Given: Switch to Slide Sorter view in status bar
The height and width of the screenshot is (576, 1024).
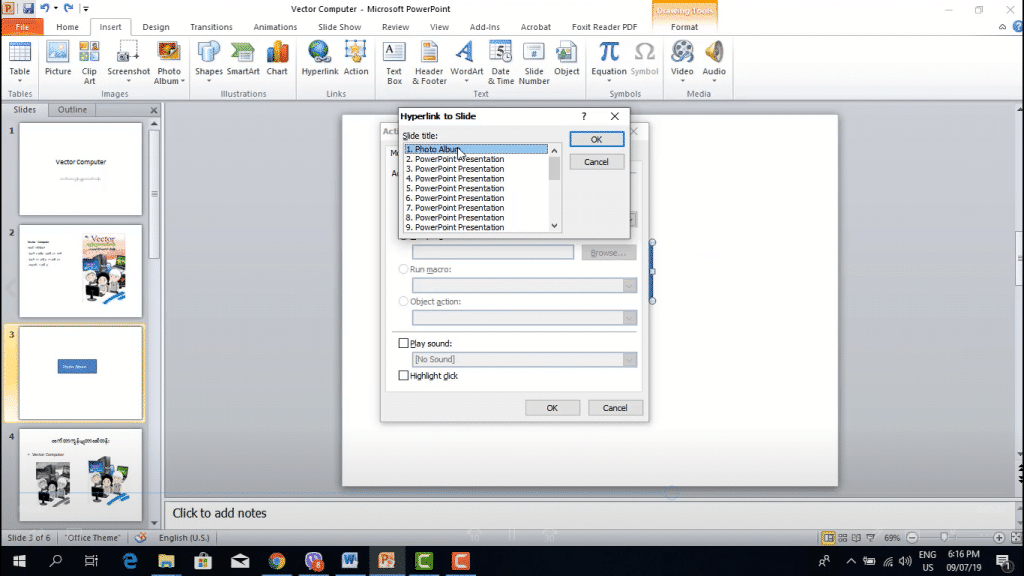Looking at the screenshot, I should click(842, 537).
